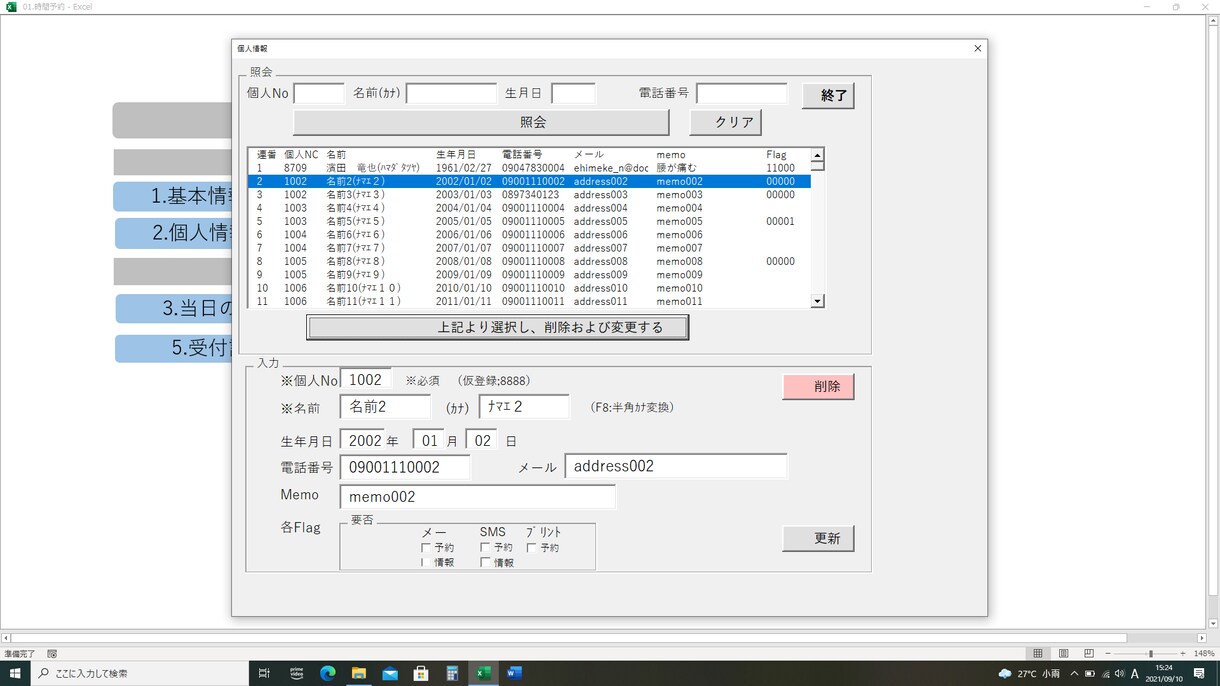Click the phone field showing 09001110002
Image resolution: width=1220 pixels, height=686 pixels.
(405, 467)
